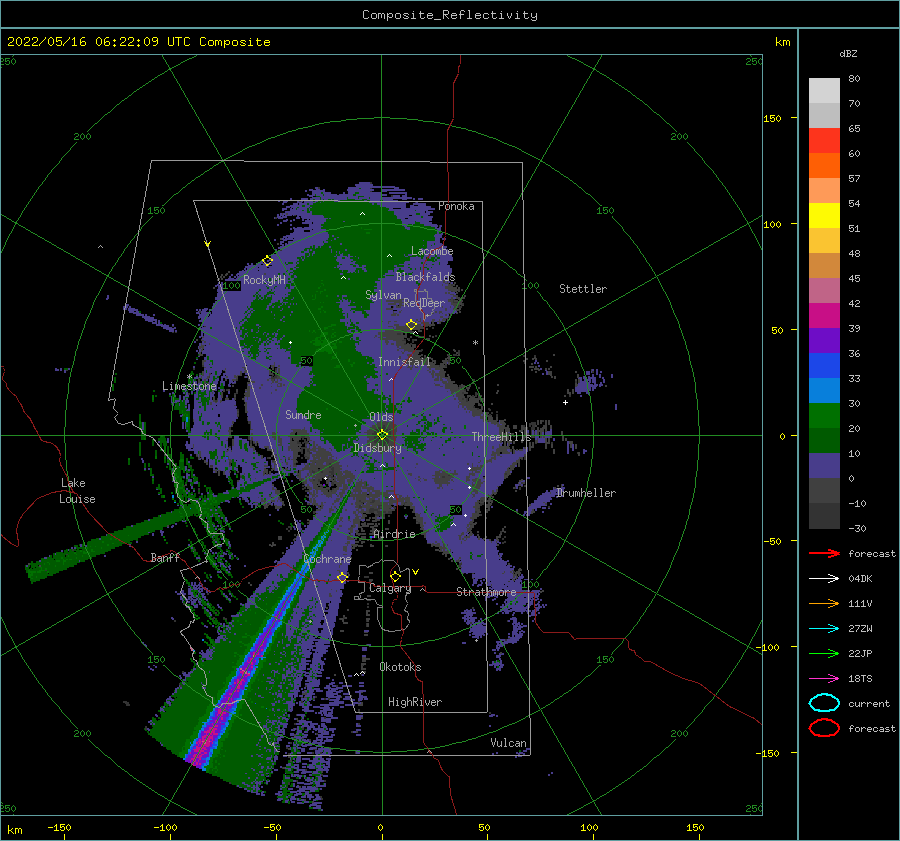Screen dimensions: 900x841
Task: Click the Lacombe town label
Action: click(432, 251)
